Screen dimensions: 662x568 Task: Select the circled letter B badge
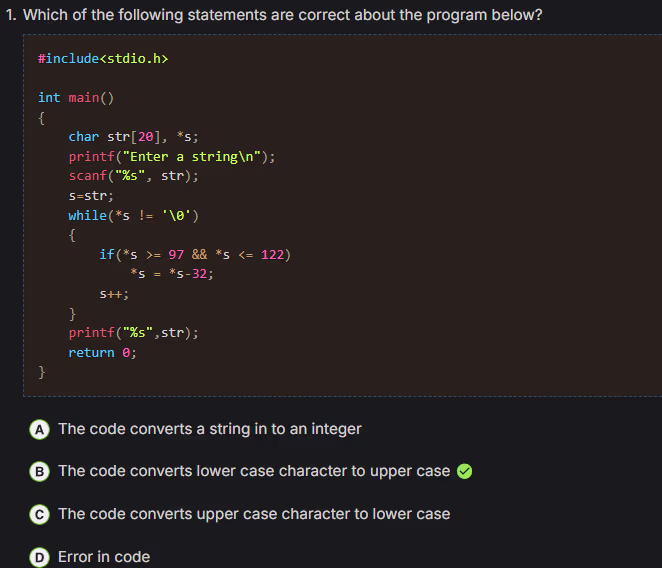tap(40, 471)
